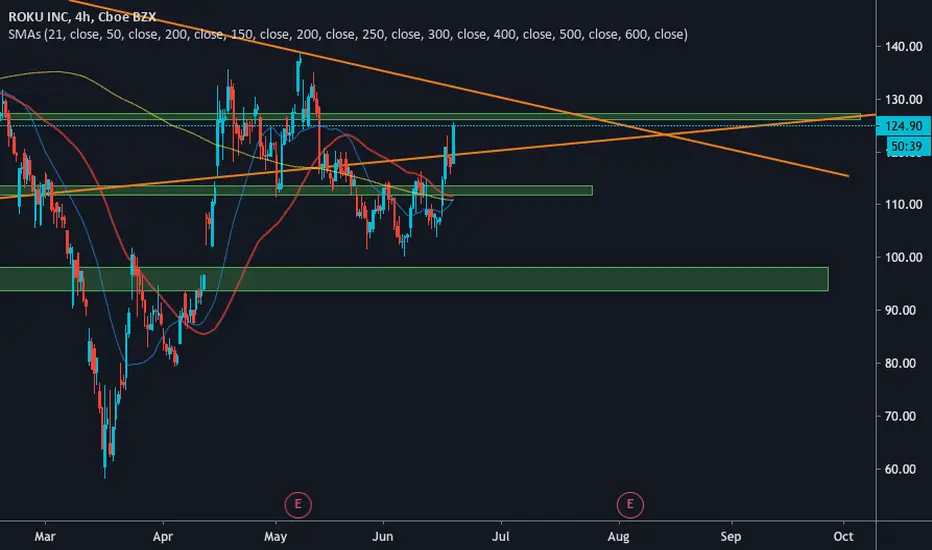Screen dimensions: 932x550
Task: Click the May label on time axis
Action: (275, 537)
